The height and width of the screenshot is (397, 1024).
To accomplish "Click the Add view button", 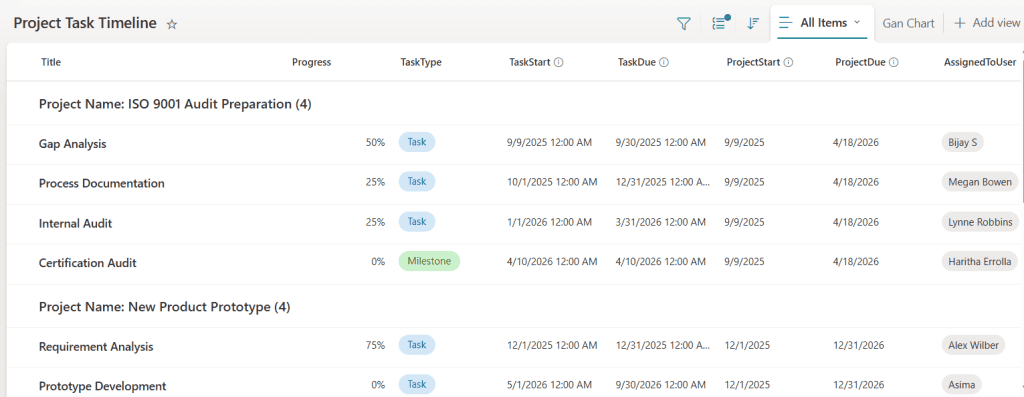I will (x=987, y=24).
